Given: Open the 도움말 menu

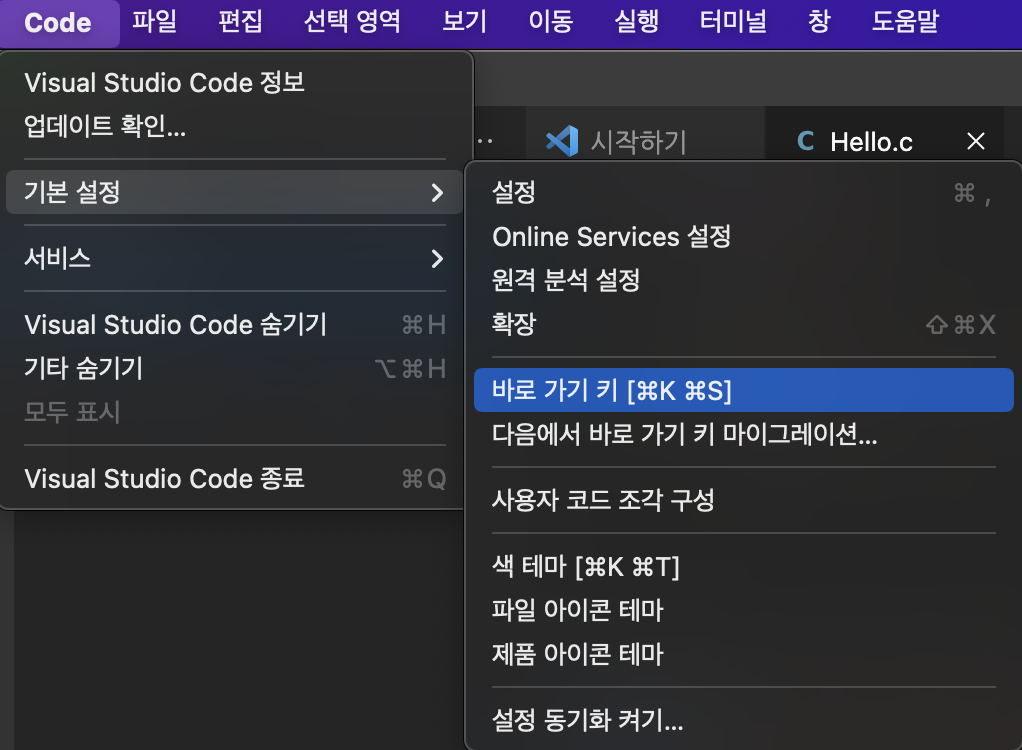Looking at the screenshot, I should point(905,22).
